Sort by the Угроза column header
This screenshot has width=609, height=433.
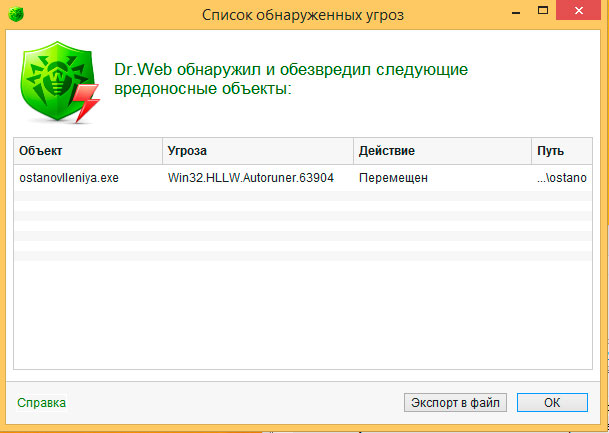pos(258,151)
